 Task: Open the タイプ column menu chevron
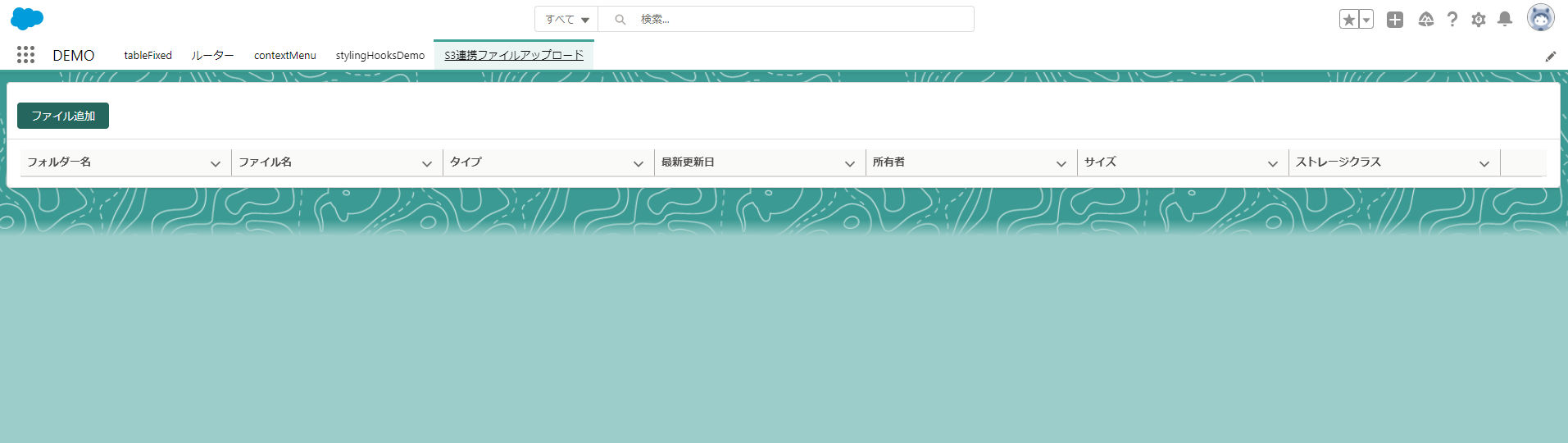pos(639,163)
